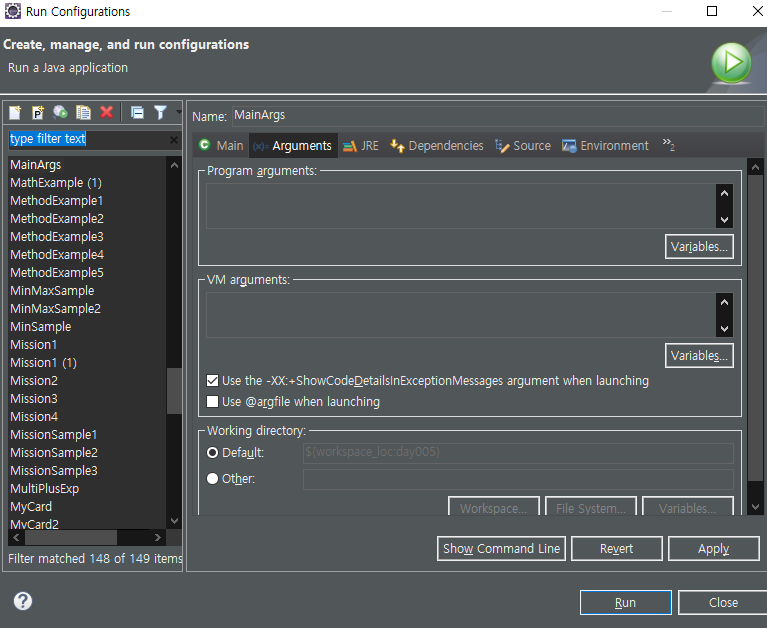Viewport: 767px width, 628px height.
Task: Switch to the JRE tab
Action: [361, 146]
